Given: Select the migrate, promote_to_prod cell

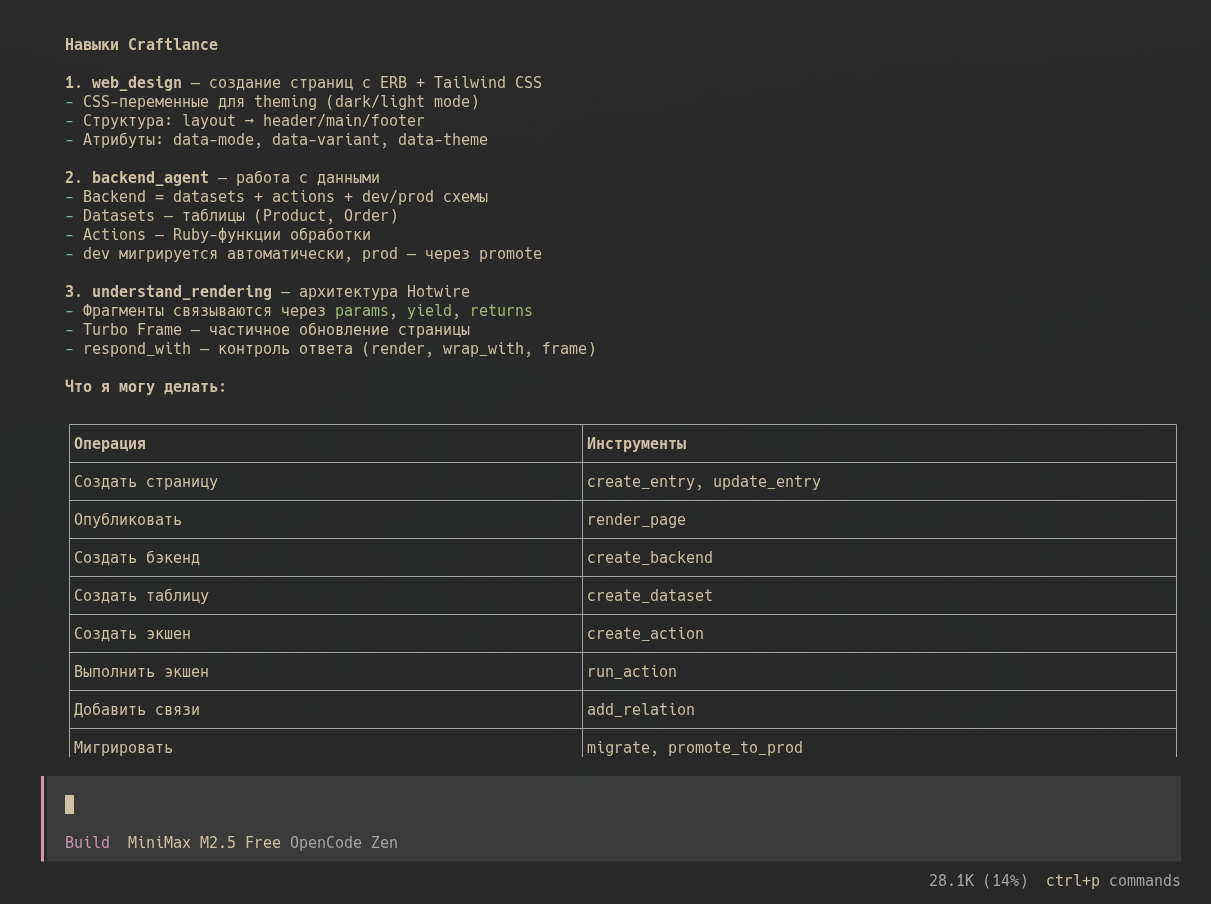Looking at the screenshot, I should click(x=694, y=748).
